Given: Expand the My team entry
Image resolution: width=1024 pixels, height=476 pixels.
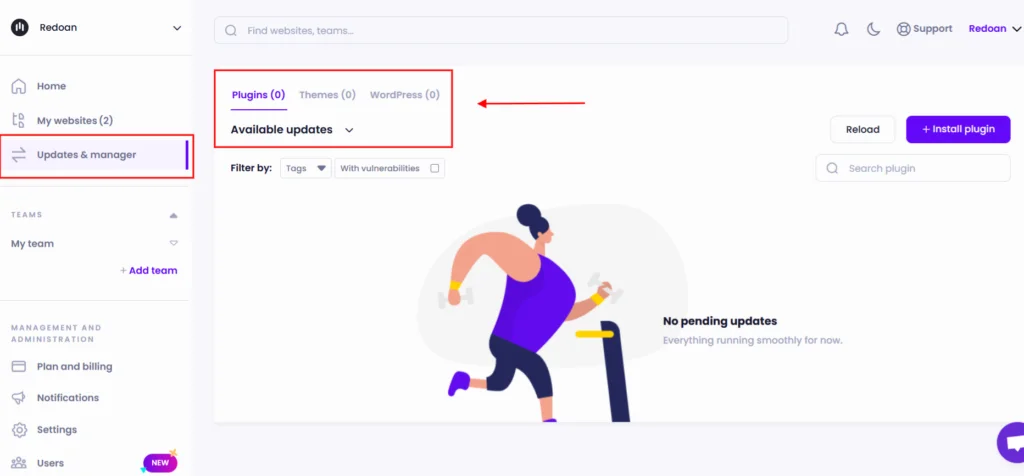Looking at the screenshot, I should [174, 243].
